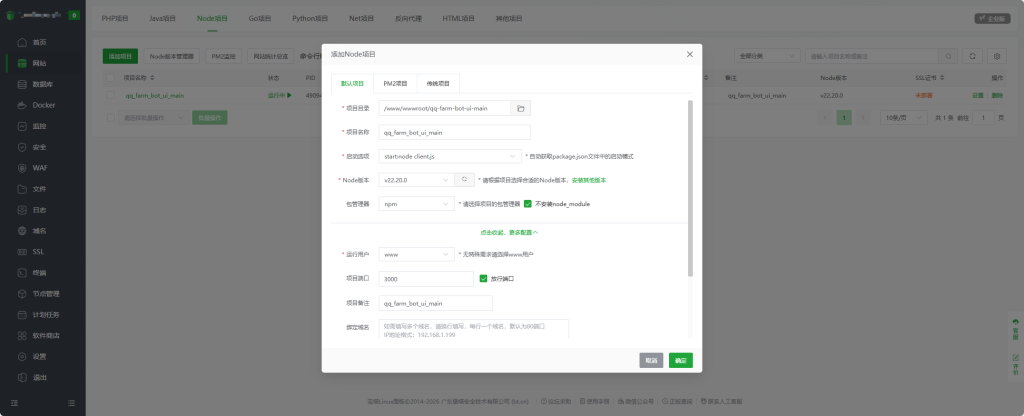Click the folder browse icon for 项目目录

coord(521,108)
